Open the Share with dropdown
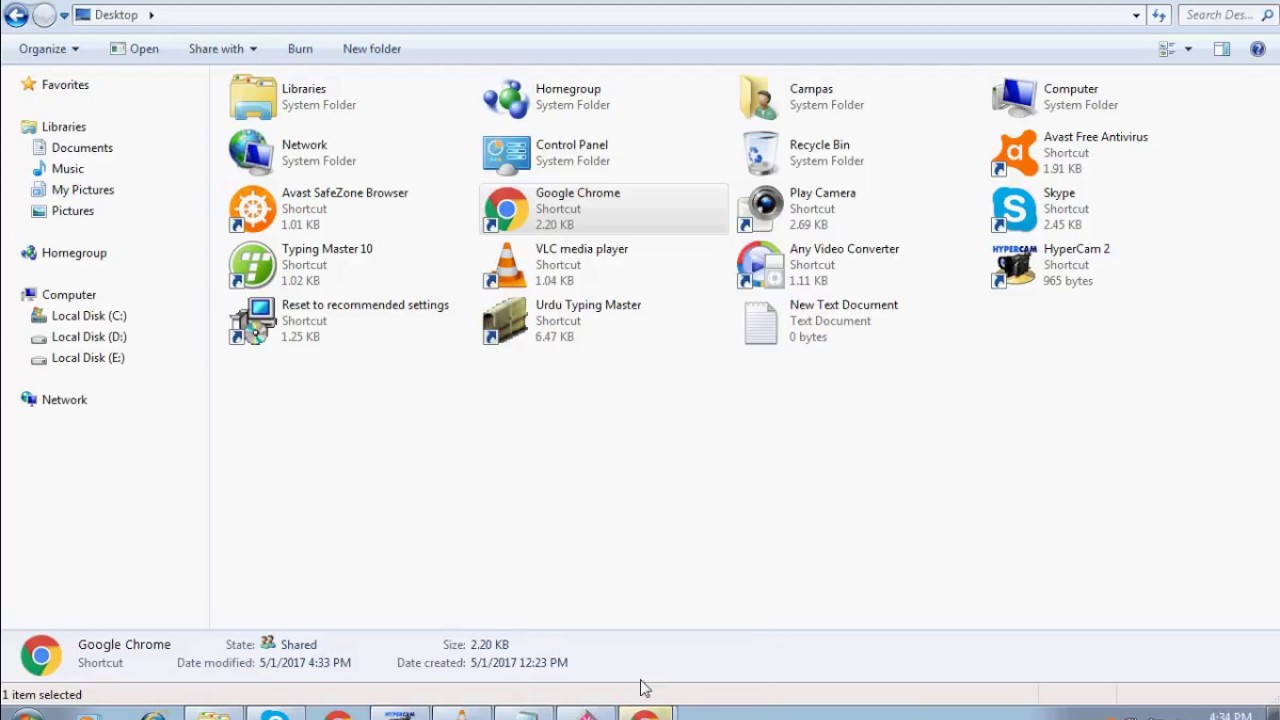Image resolution: width=1280 pixels, height=720 pixels. pyautogui.click(x=223, y=49)
